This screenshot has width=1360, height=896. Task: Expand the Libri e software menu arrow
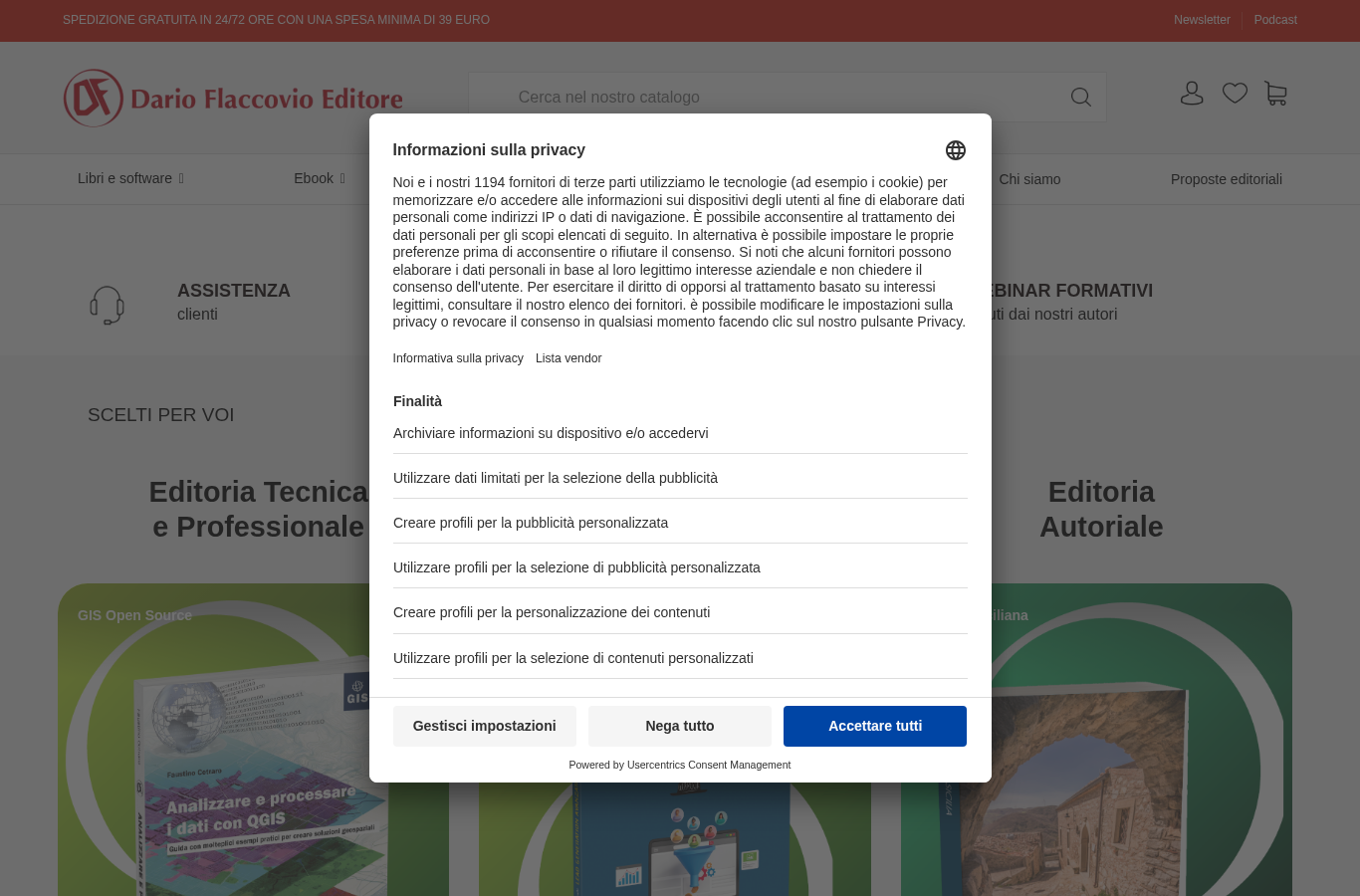(181, 179)
